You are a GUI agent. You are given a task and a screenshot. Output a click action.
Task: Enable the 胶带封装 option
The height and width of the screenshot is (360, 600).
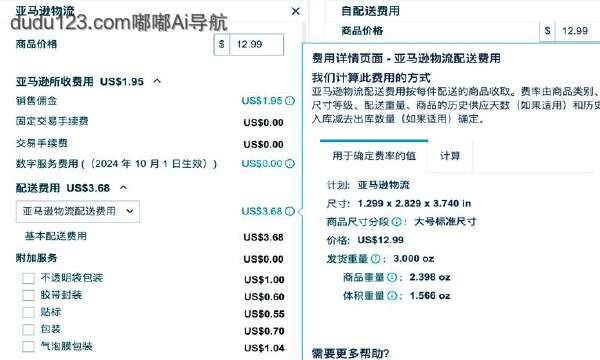tap(28, 295)
